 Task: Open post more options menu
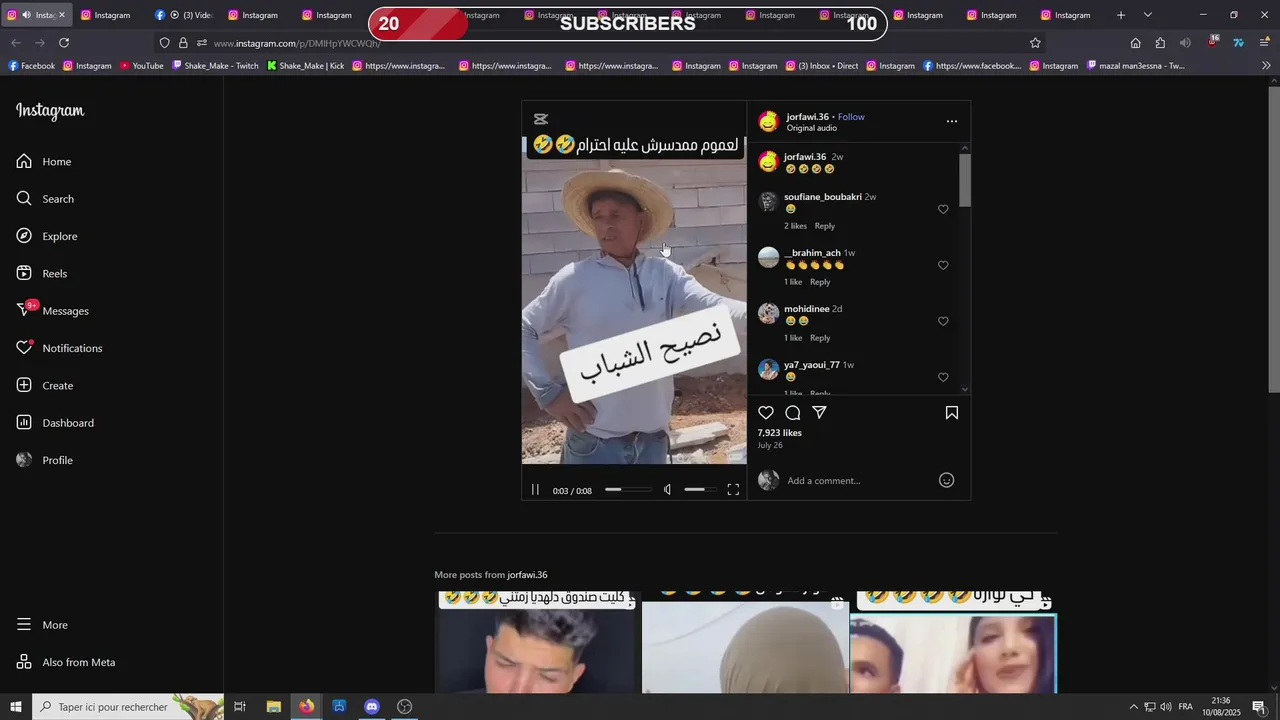click(x=952, y=121)
